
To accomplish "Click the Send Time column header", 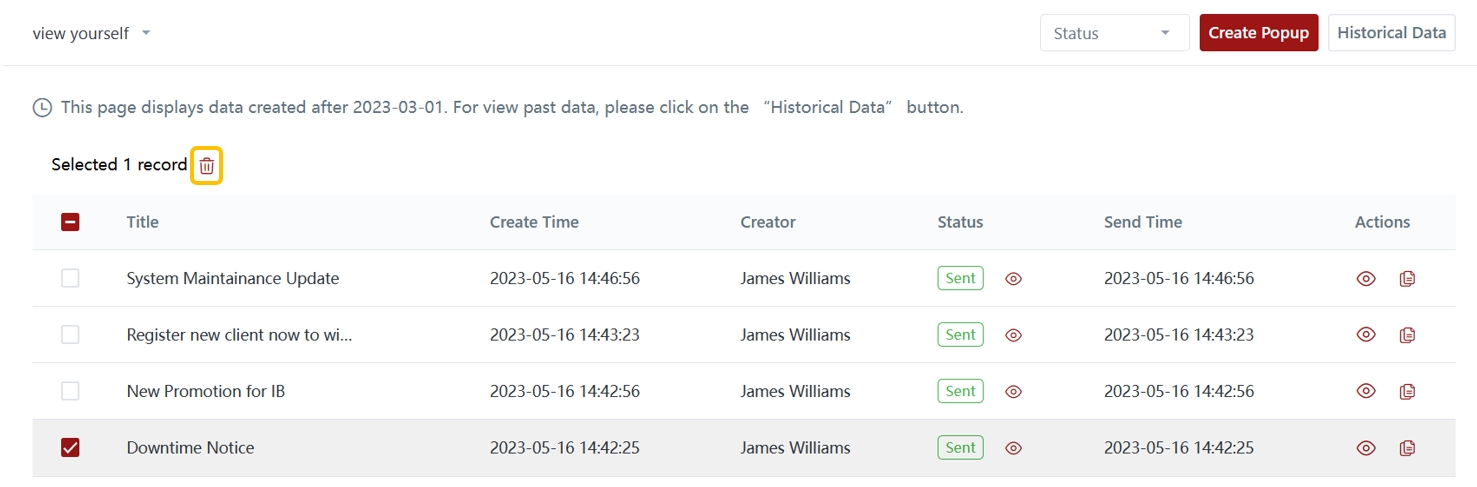I will pyautogui.click(x=1142, y=222).
